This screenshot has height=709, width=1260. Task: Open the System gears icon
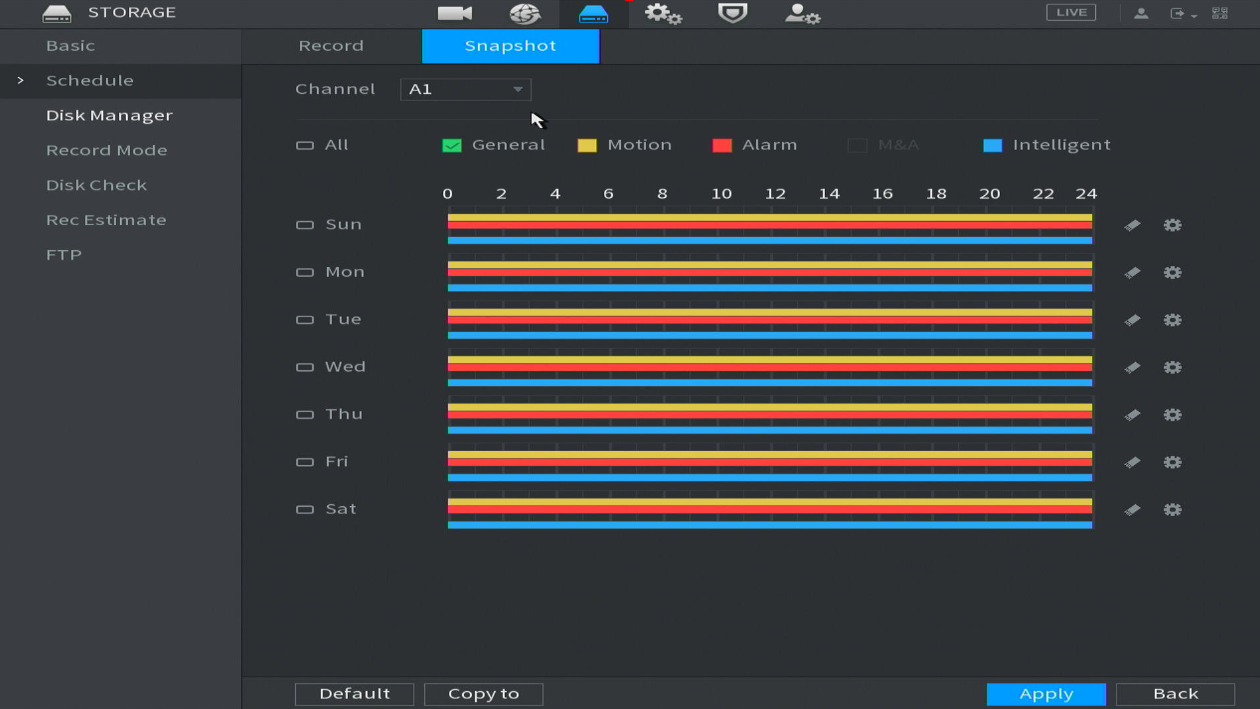pos(663,13)
